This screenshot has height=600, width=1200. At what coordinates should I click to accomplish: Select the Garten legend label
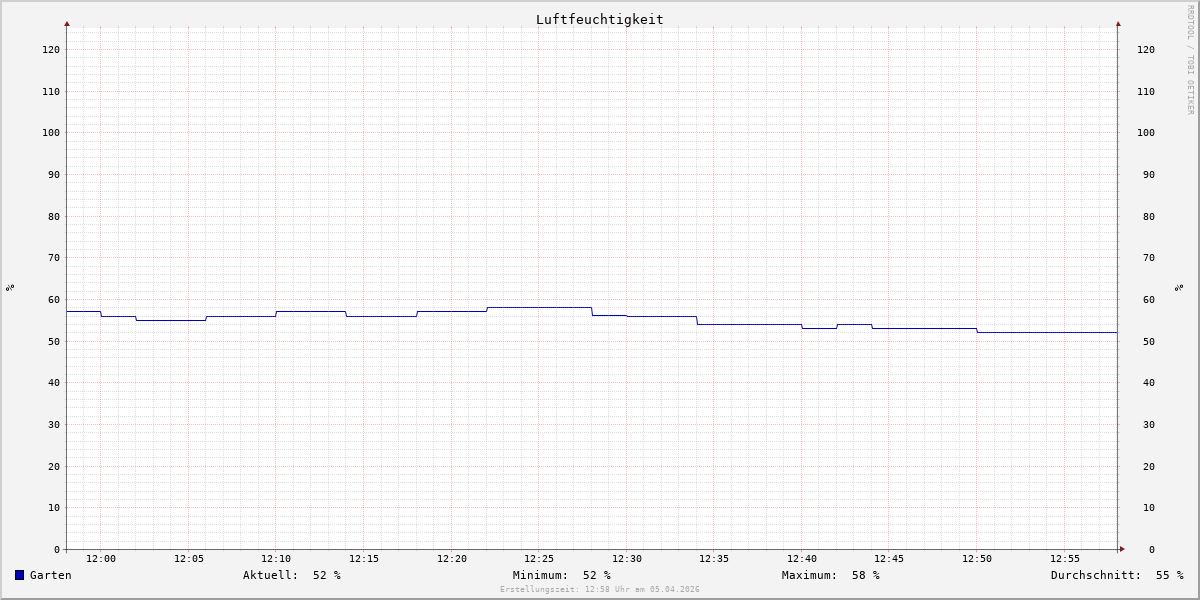click(x=51, y=575)
